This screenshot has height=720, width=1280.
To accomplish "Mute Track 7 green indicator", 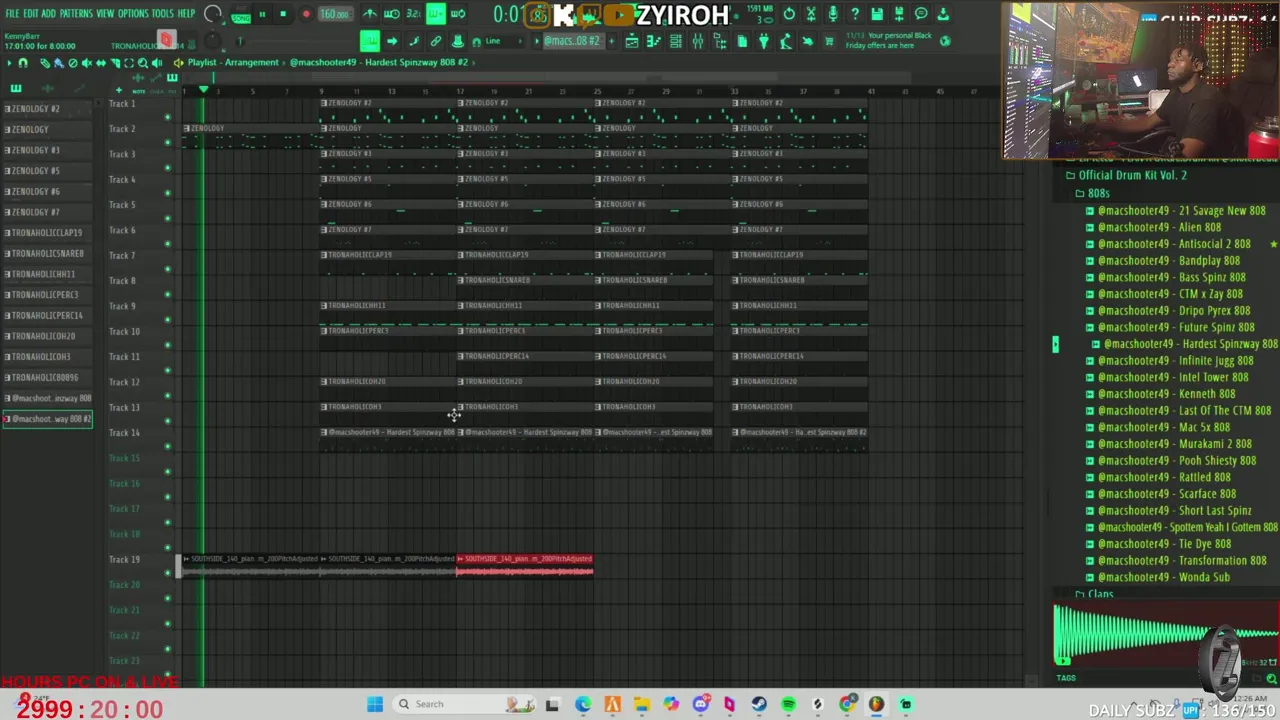I will point(167,268).
